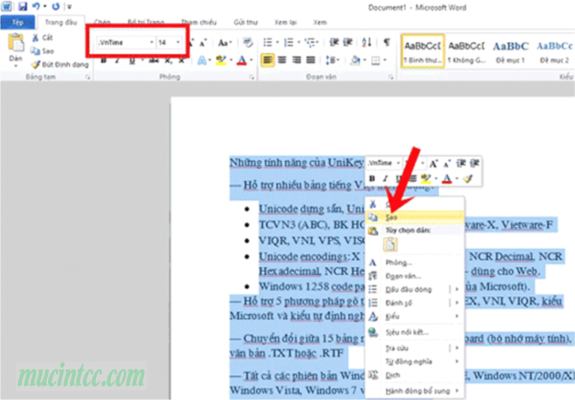This screenshot has width=575, height=400.
Task: Switch to Gửi thư ribbon tab
Action: (x=246, y=22)
